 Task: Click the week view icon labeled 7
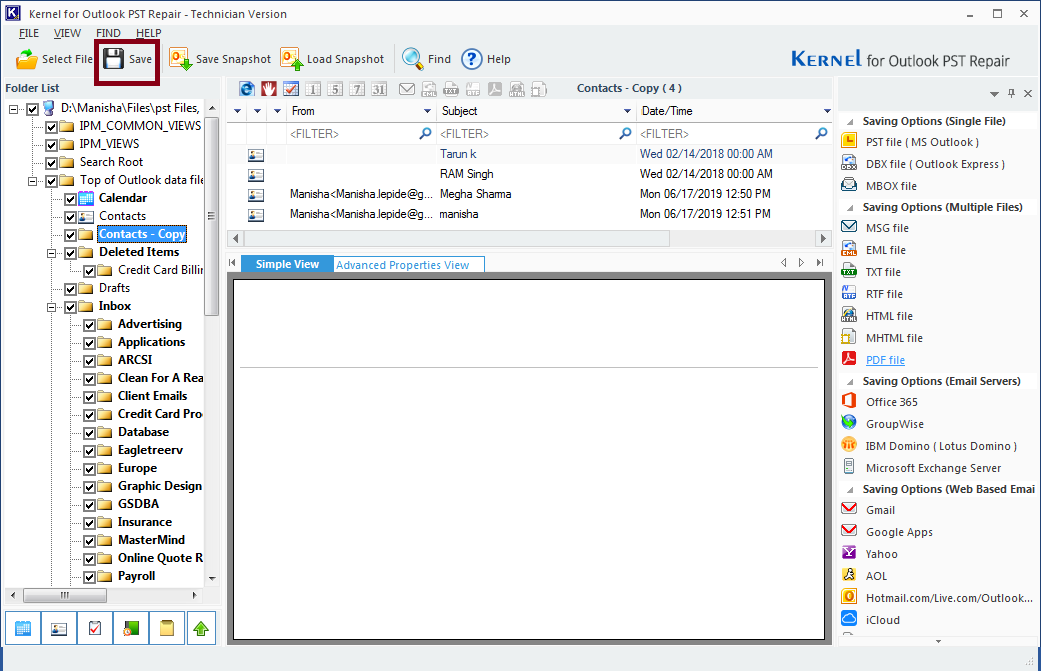click(357, 89)
